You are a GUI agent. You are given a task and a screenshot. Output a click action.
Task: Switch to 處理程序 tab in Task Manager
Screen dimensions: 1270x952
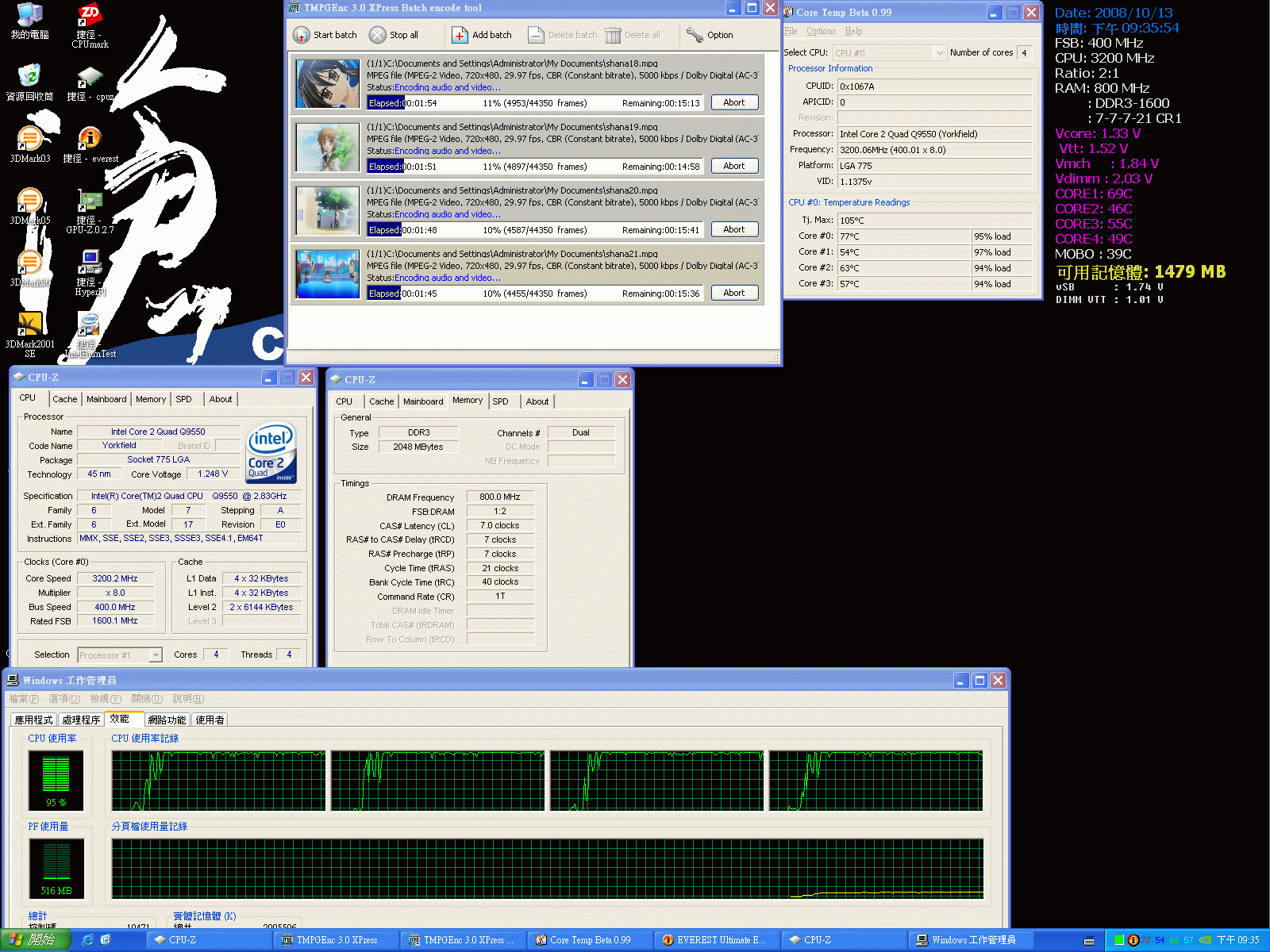click(x=81, y=720)
